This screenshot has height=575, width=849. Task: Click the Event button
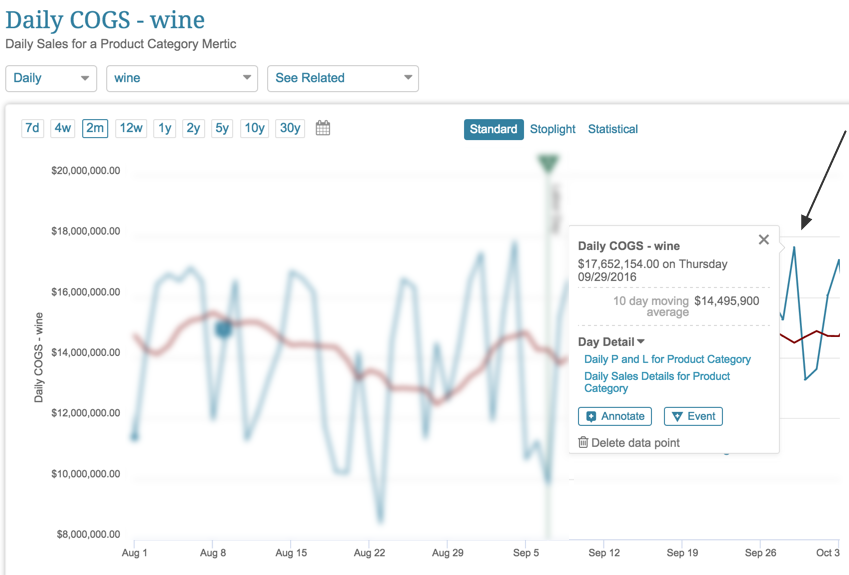693,416
